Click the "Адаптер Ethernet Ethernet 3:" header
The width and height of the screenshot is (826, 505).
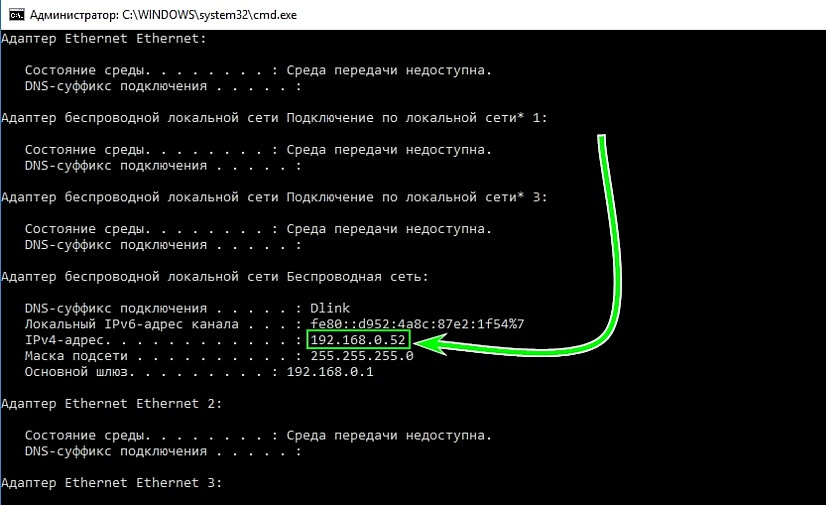tap(112, 483)
